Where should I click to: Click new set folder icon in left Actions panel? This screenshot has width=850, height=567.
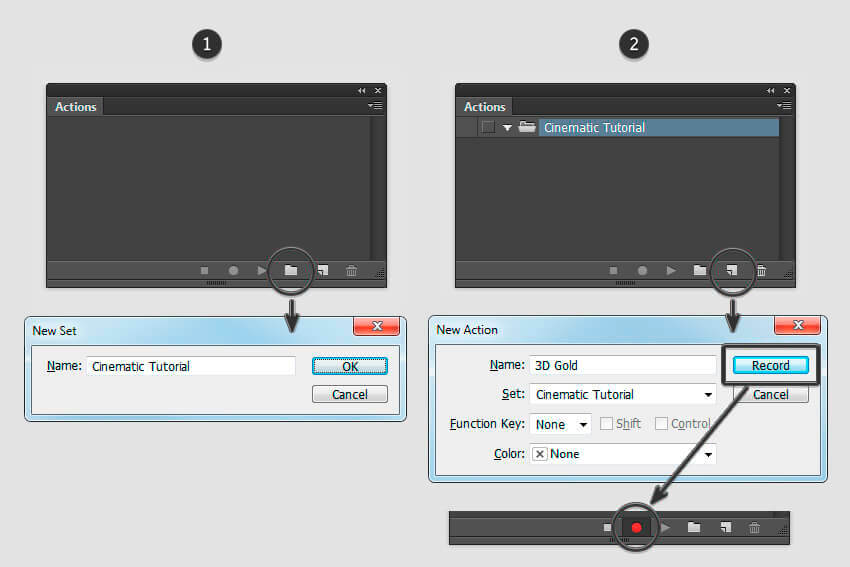(x=291, y=270)
